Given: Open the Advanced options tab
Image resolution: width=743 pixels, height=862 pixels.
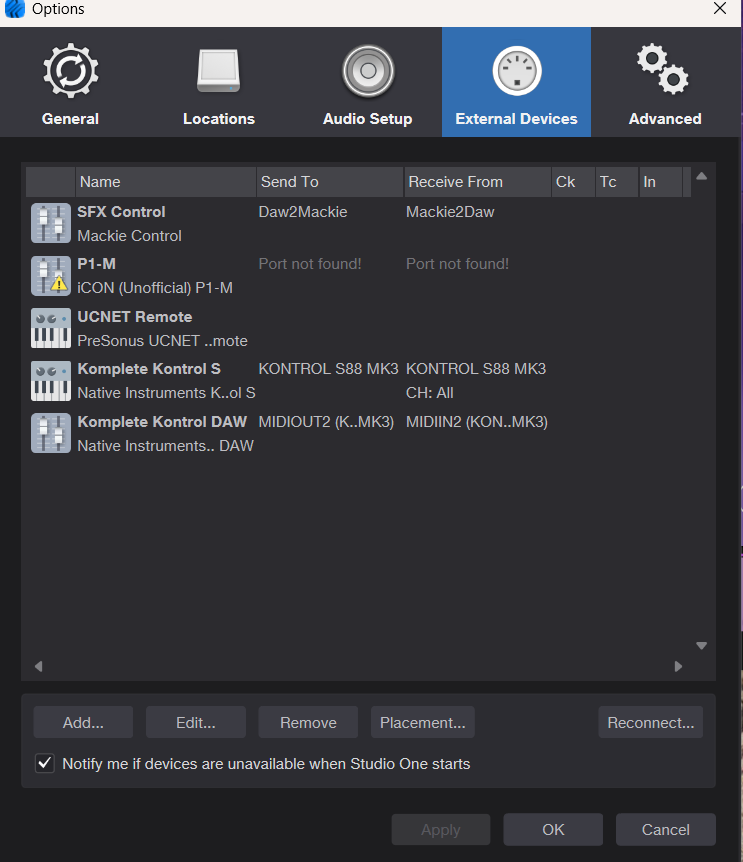Looking at the screenshot, I should tap(665, 82).
